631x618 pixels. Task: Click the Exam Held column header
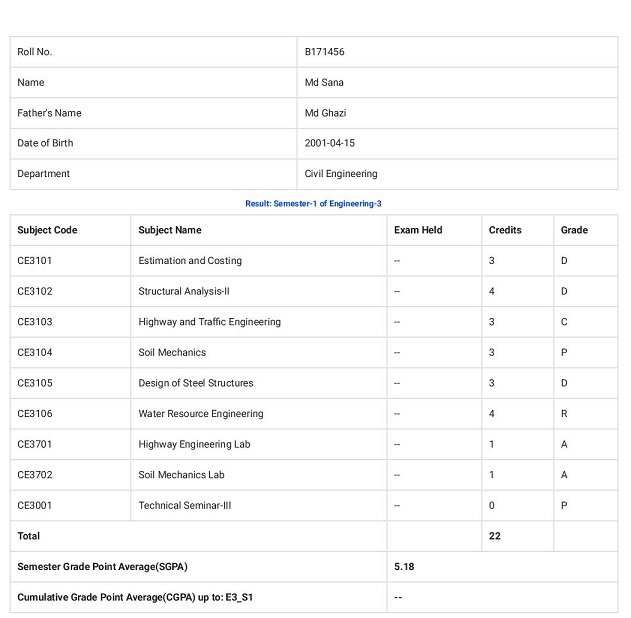pyautogui.click(x=418, y=230)
